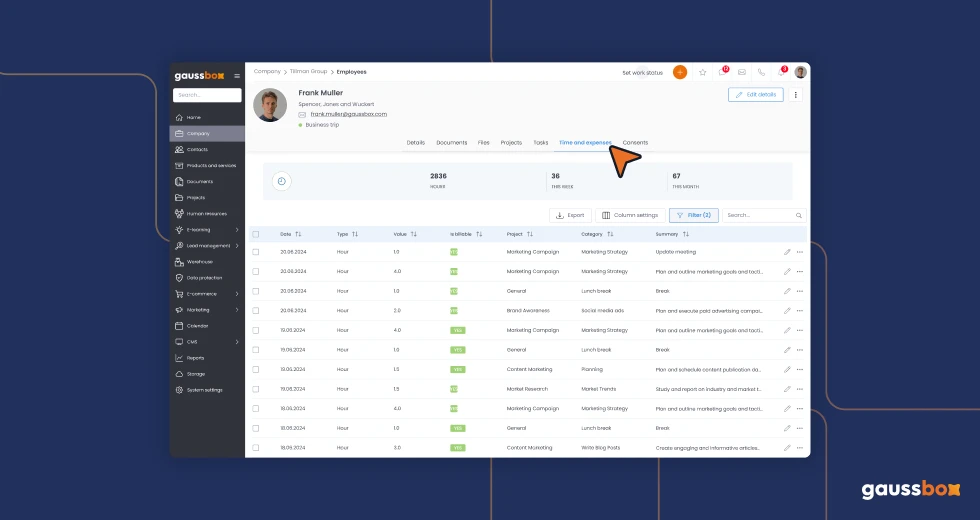The width and height of the screenshot is (980, 520).
Task: Open the Consents tab
Action: (x=635, y=143)
